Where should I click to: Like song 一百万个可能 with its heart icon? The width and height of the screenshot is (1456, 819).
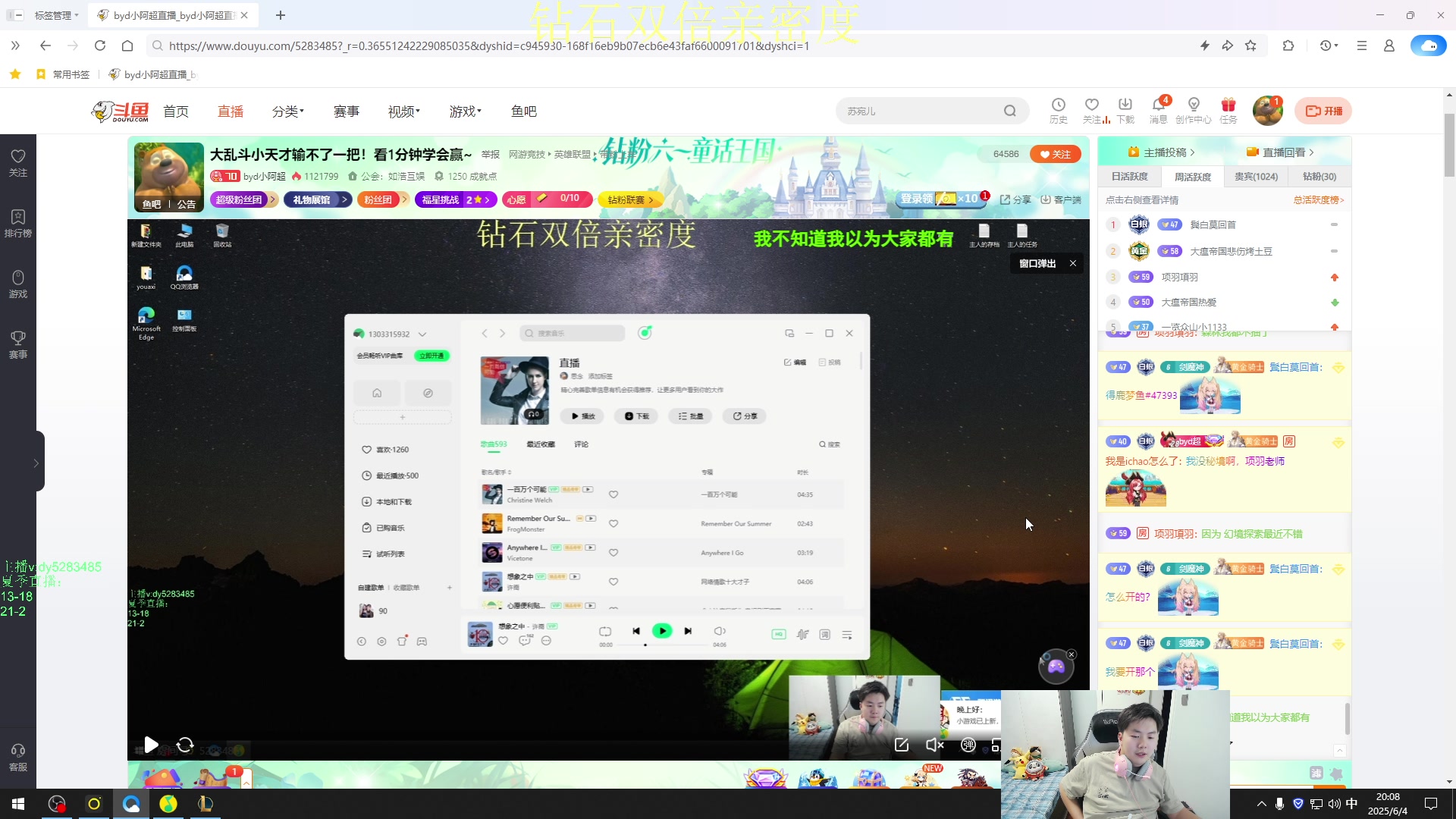tap(613, 494)
